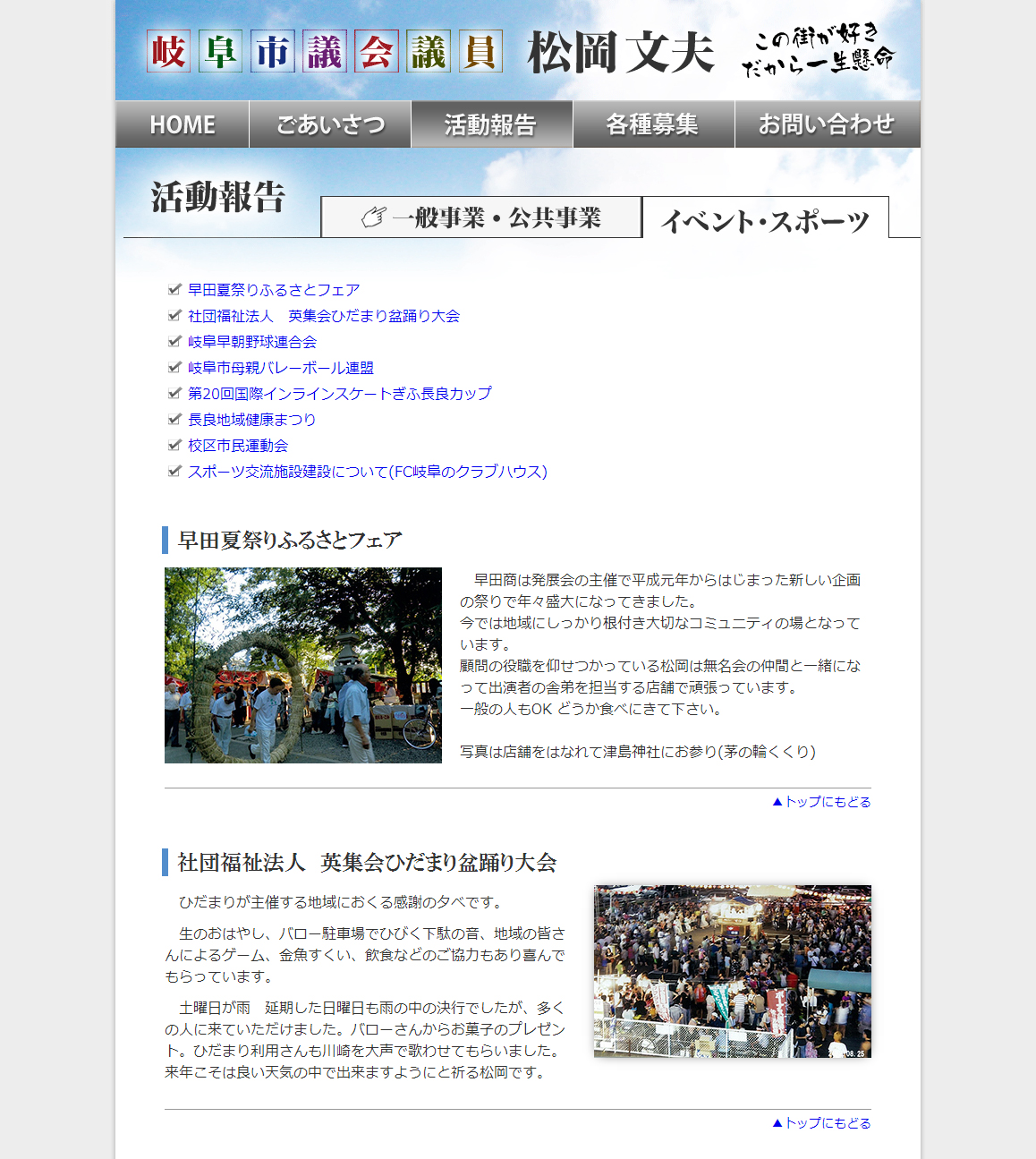The height and width of the screenshot is (1159, 1036).
Task: Open the お問い合わせ page from navigation
Action: 827,124
